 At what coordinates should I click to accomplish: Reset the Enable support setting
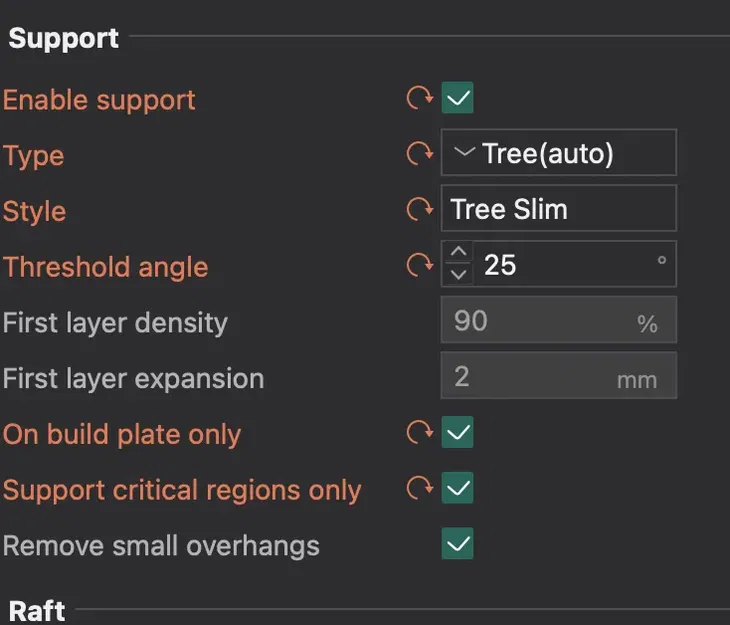(x=417, y=99)
